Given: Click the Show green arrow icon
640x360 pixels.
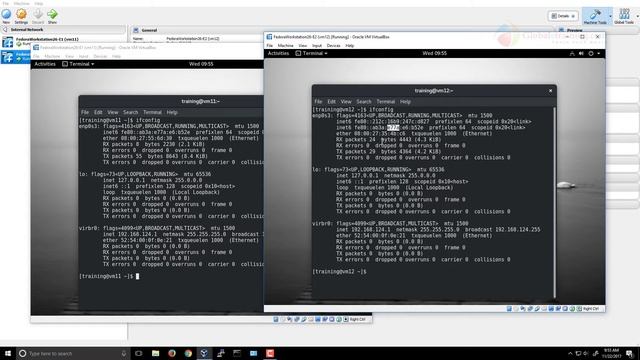Looking at the screenshot, I should [x=52, y=16].
